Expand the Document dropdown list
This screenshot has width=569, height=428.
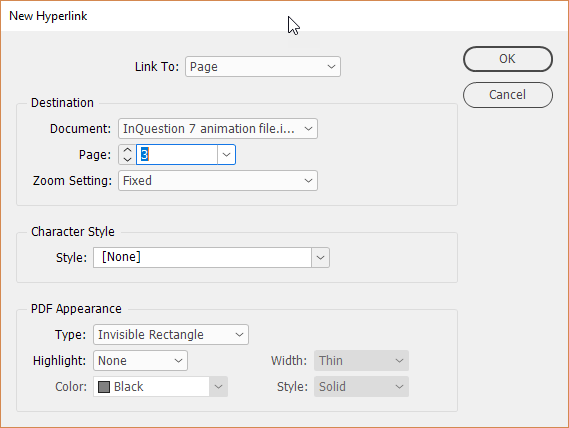(x=218, y=129)
